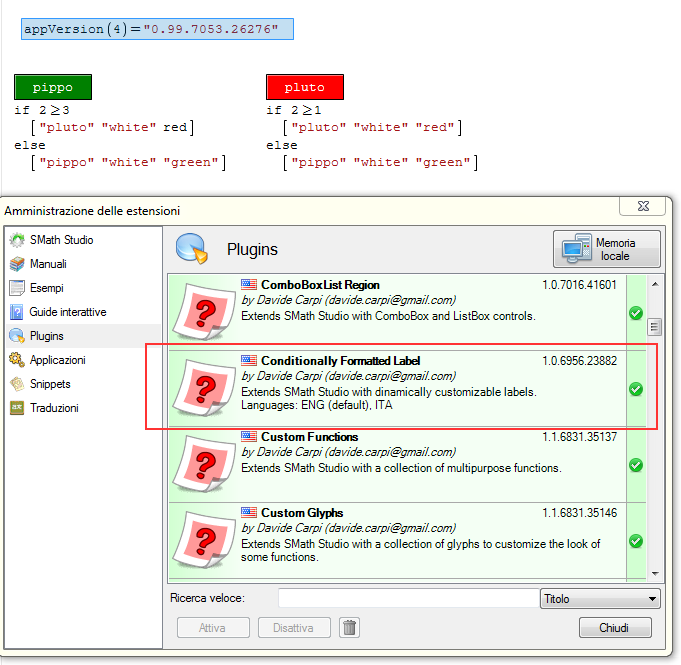The height and width of the screenshot is (665, 681).
Task: Open the Snippets category
Action: pos(50,384)
